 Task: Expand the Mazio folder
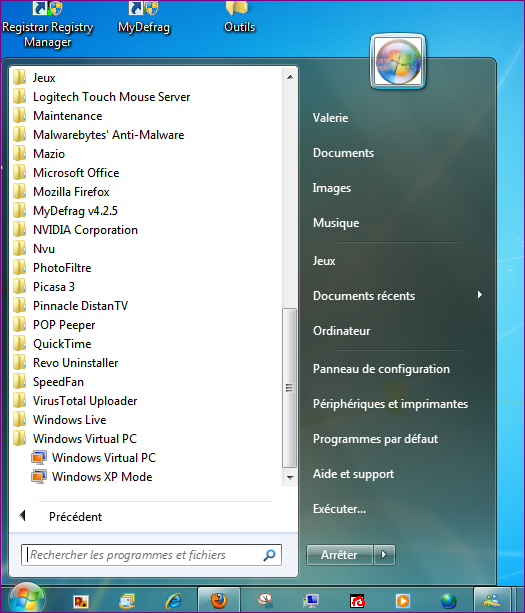click(x=38, y=154)
